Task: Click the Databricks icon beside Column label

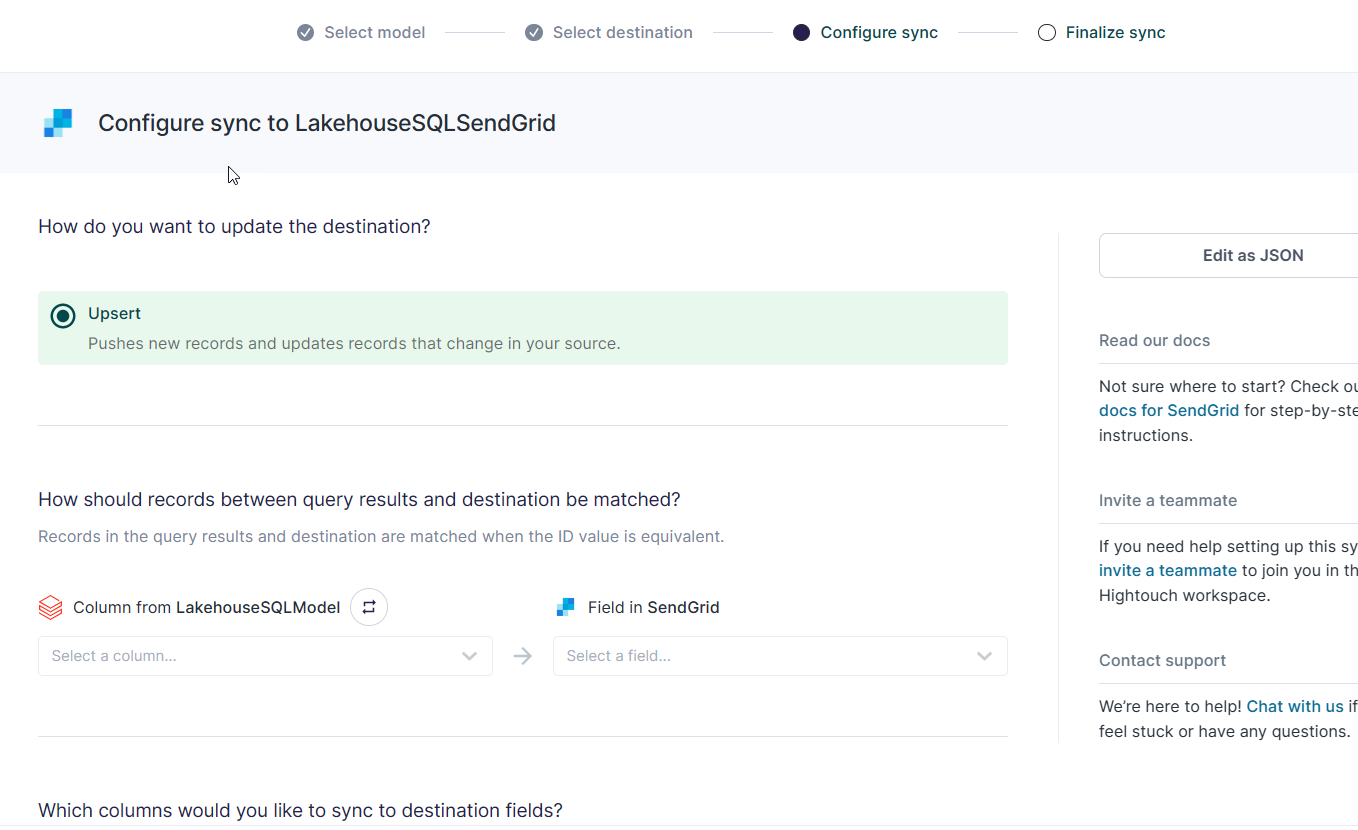Action: [50, 607]
